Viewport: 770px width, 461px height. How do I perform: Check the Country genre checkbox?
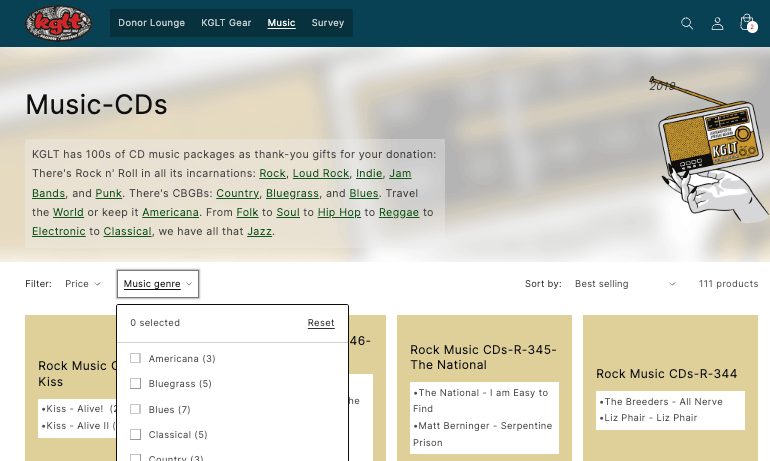pos(135,458)
